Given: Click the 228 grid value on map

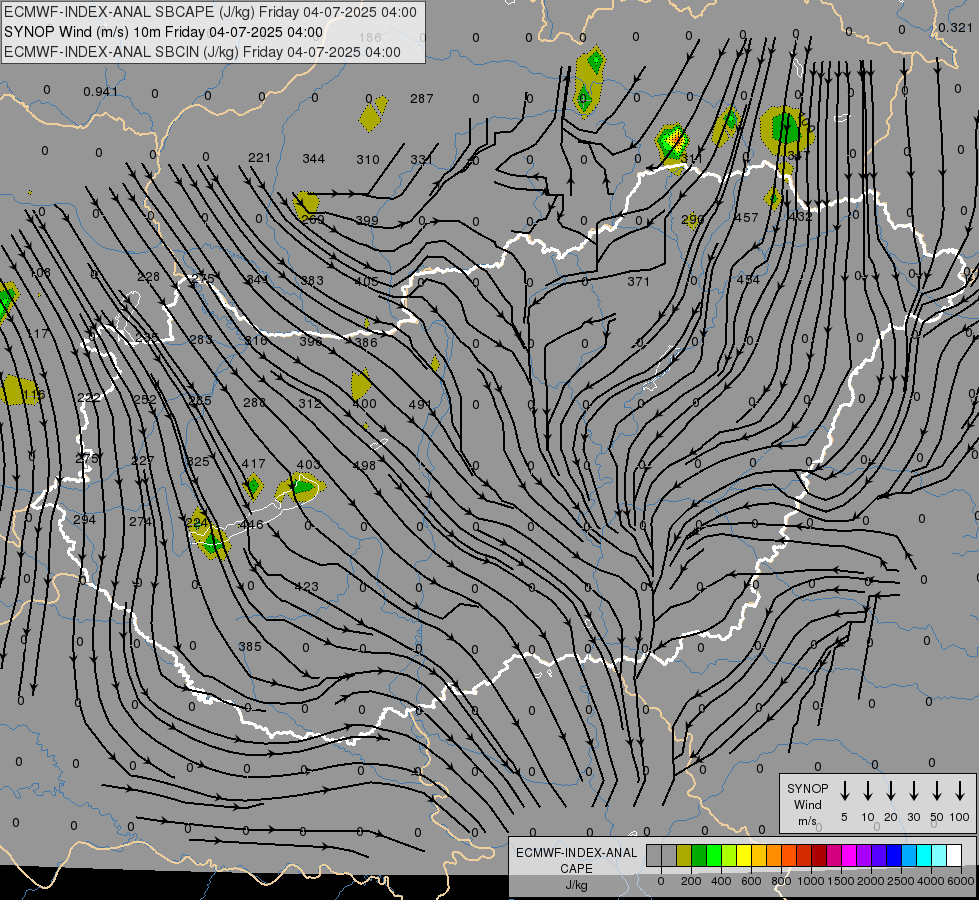Looking at the screenshot, I should coord(149,277).
